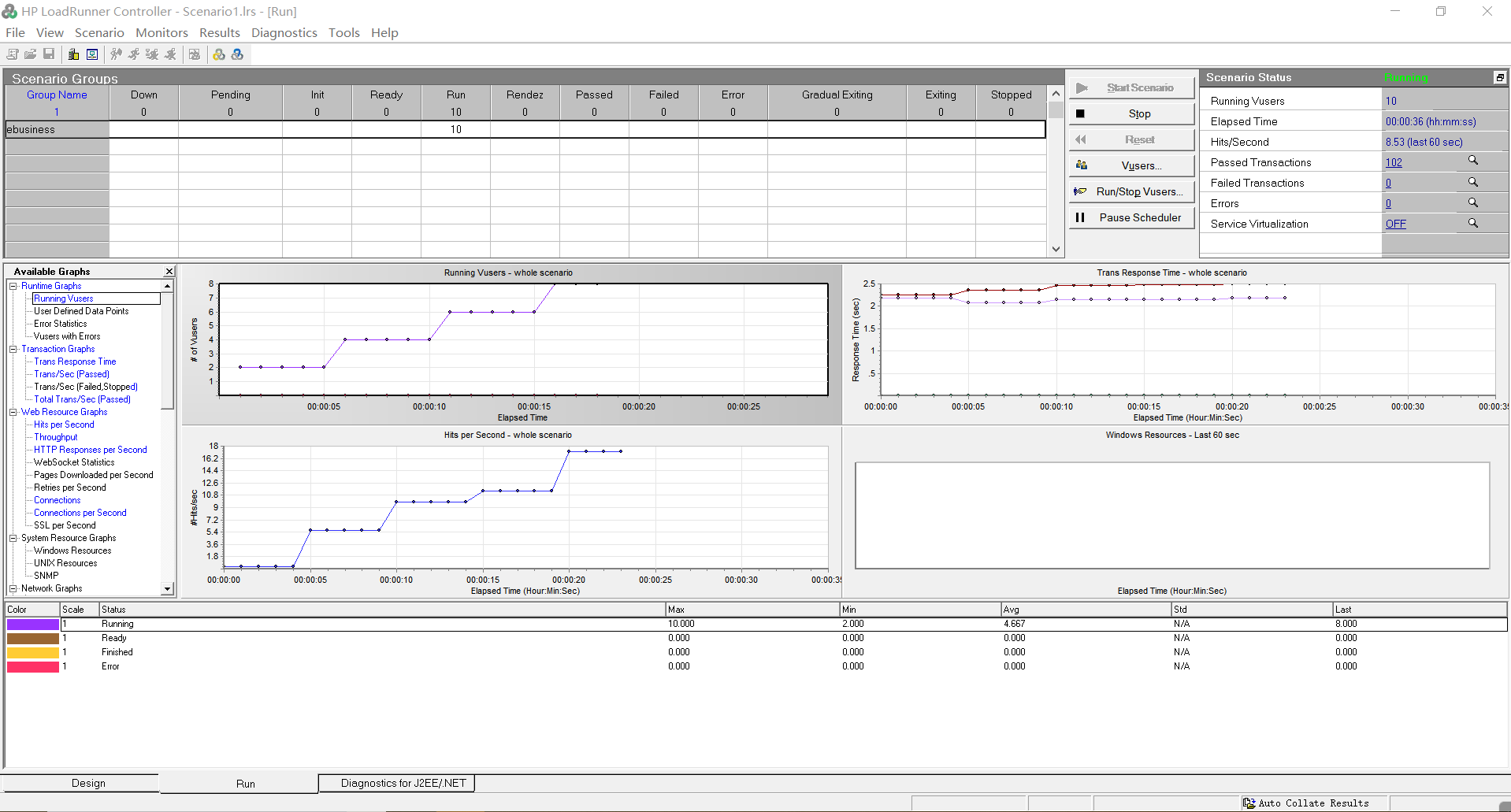Click Scenario Groups scrollbar down arrow
Viewport: 1511px width, 812px height.
[1056, 249]
